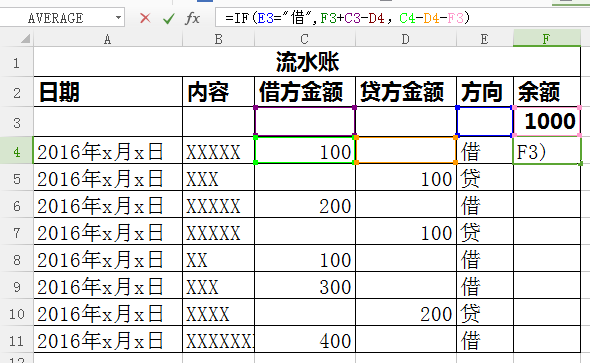Select column C header

pyautogui.click(x=305, y=39)
